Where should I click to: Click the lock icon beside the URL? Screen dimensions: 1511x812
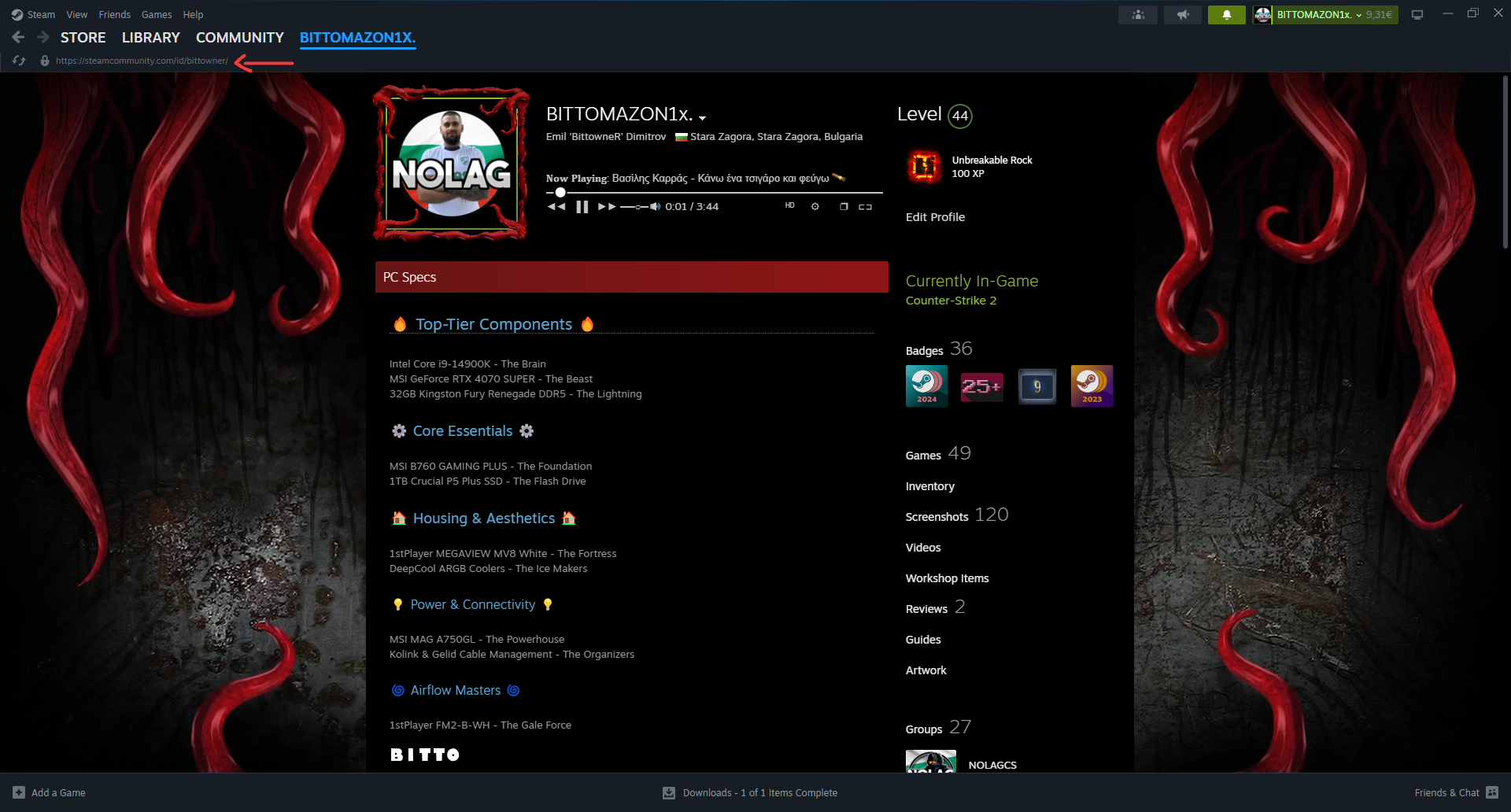[x=45, y=61]
